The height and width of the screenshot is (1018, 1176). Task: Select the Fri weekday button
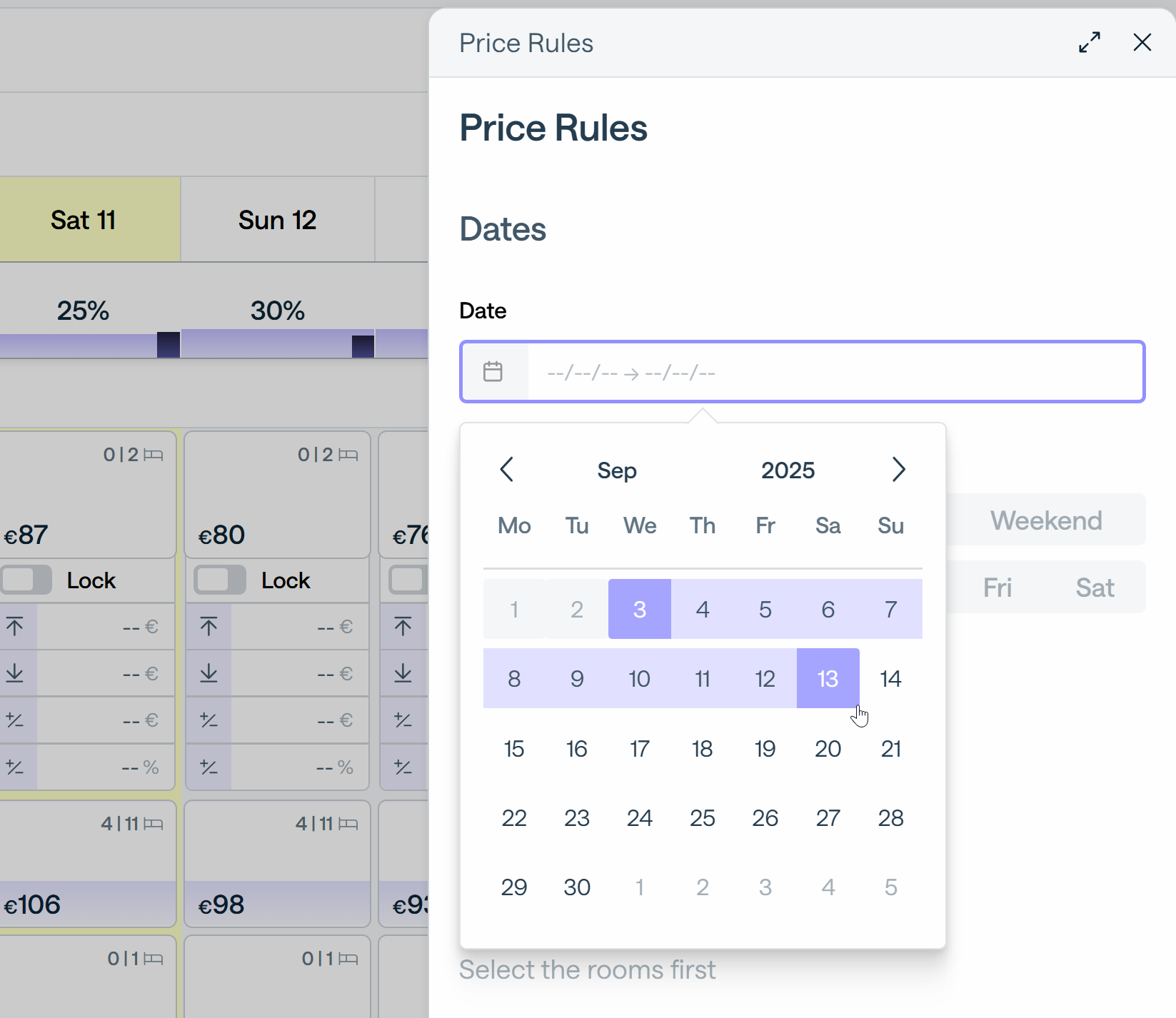(997, 588)
